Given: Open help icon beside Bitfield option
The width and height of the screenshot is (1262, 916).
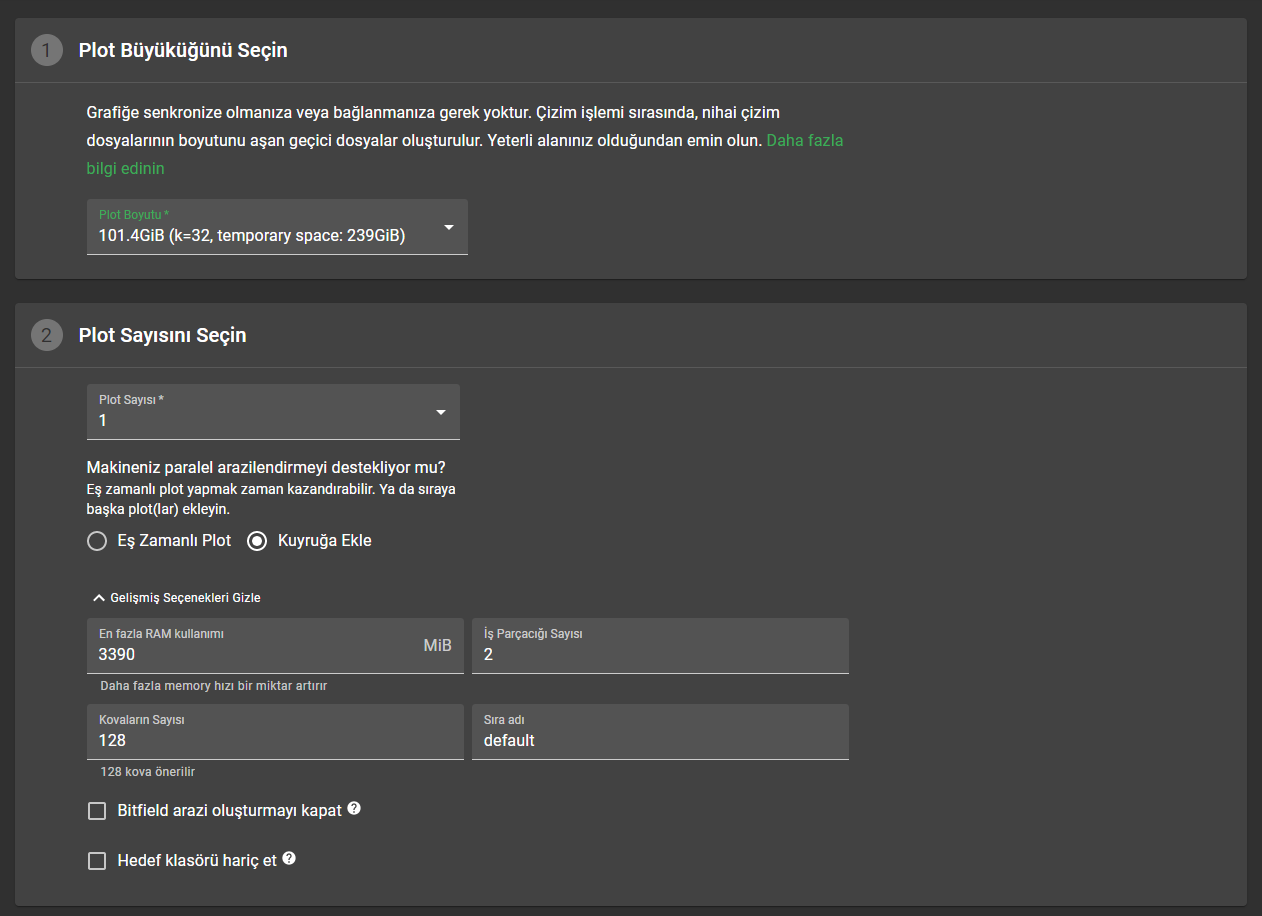Looking at the screenshot, I should [354, 809].
